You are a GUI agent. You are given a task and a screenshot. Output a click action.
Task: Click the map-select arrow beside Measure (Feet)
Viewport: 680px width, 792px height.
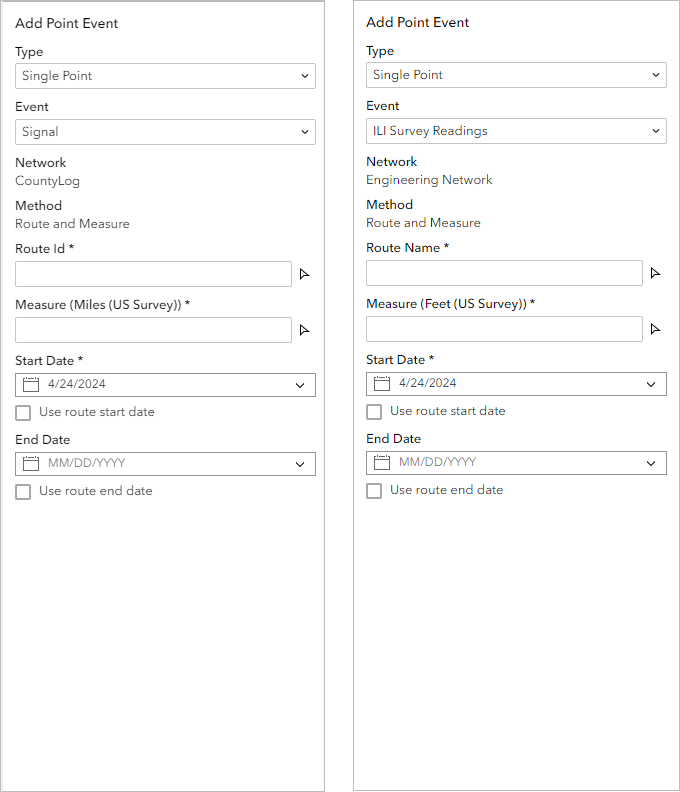(x=656, y=329)
